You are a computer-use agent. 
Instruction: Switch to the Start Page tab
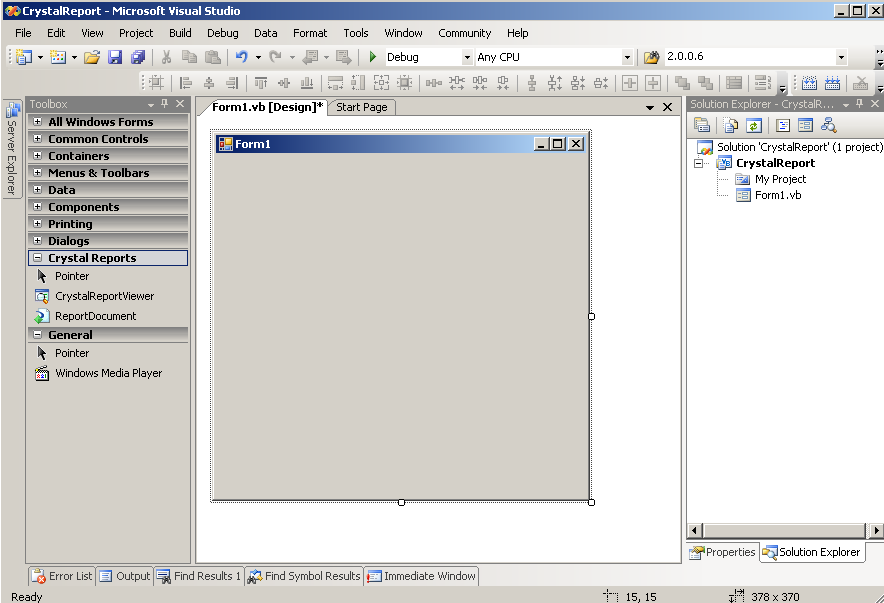point(361,107)
